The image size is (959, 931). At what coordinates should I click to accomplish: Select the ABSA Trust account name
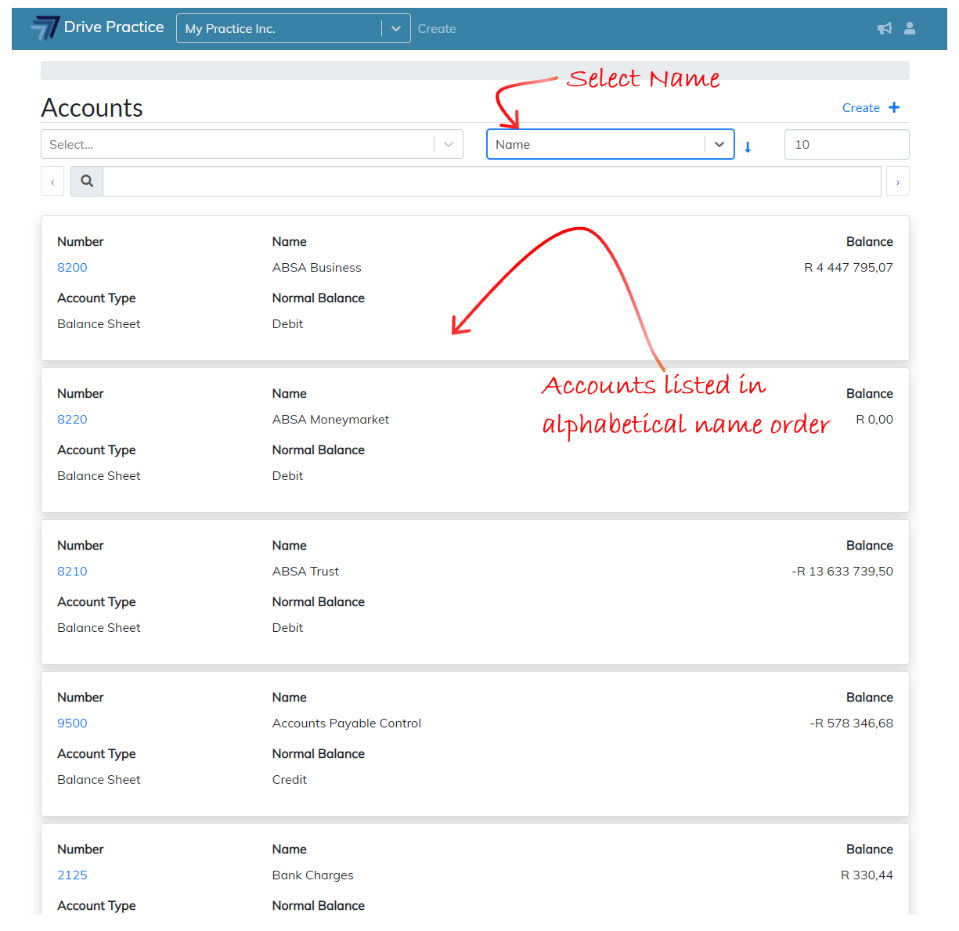[305, 571]
